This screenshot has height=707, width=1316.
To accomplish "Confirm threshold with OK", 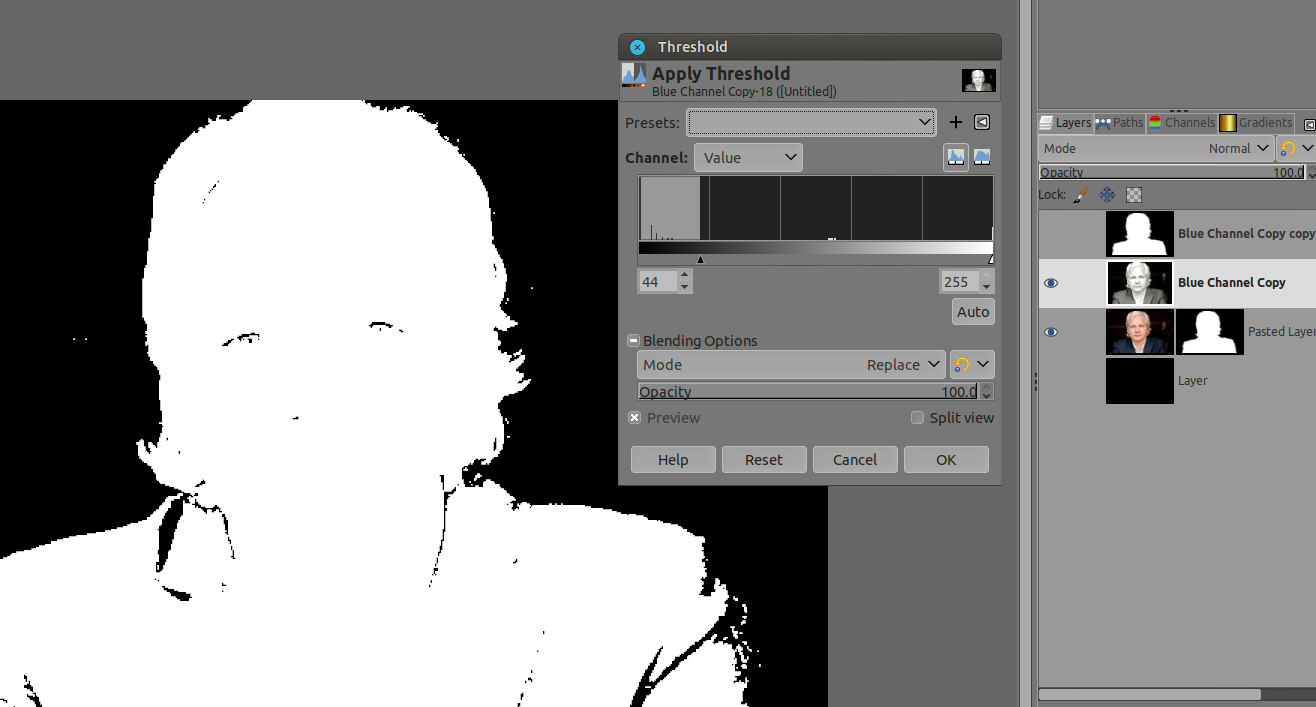I will click(946, 460).
